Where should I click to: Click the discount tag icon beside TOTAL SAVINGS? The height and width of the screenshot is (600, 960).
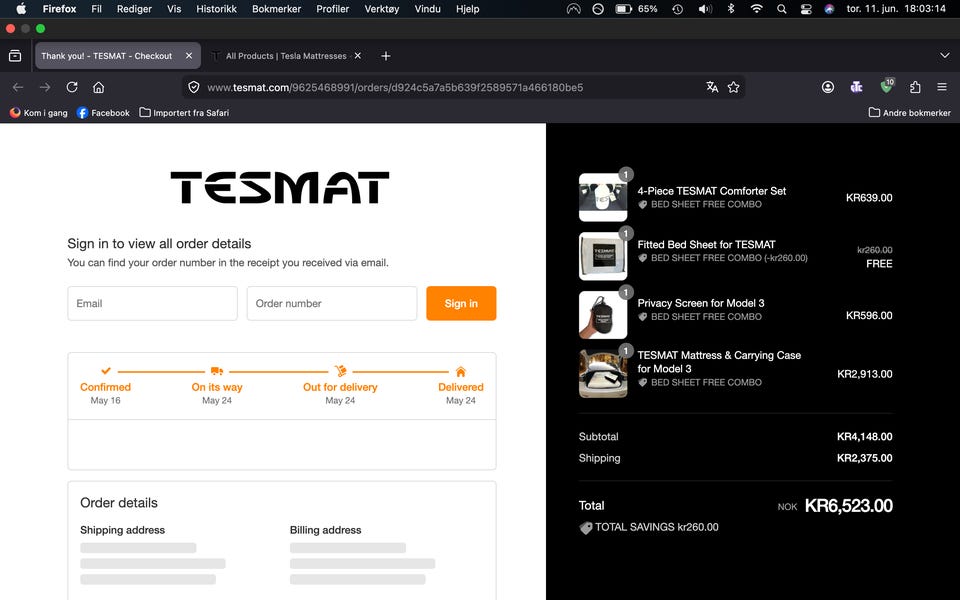click(586, 528)
